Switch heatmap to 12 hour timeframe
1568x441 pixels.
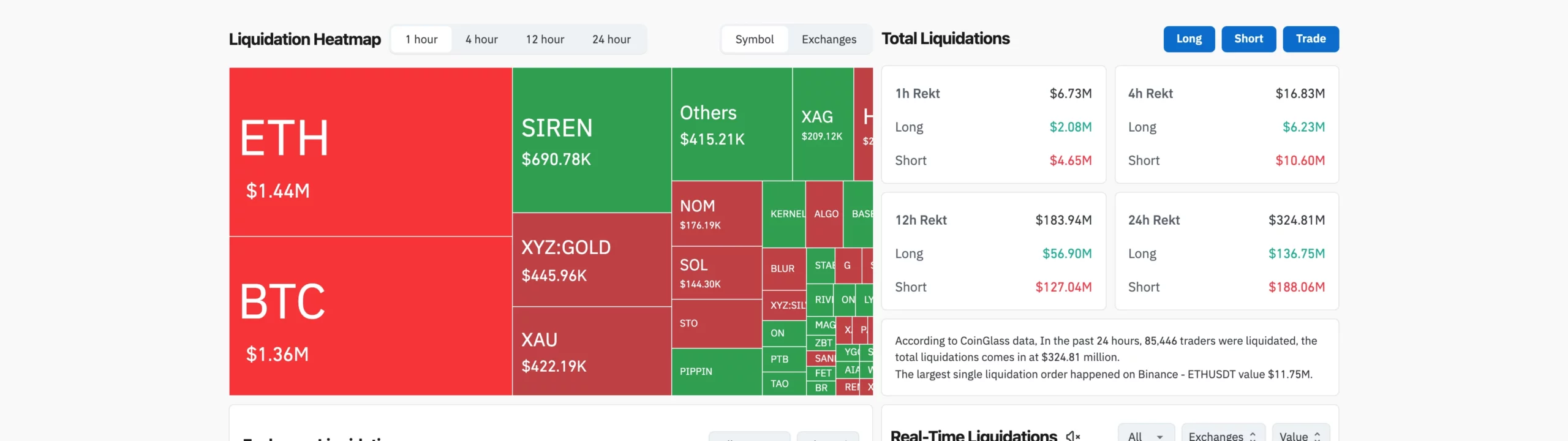[x=545, y=39]
